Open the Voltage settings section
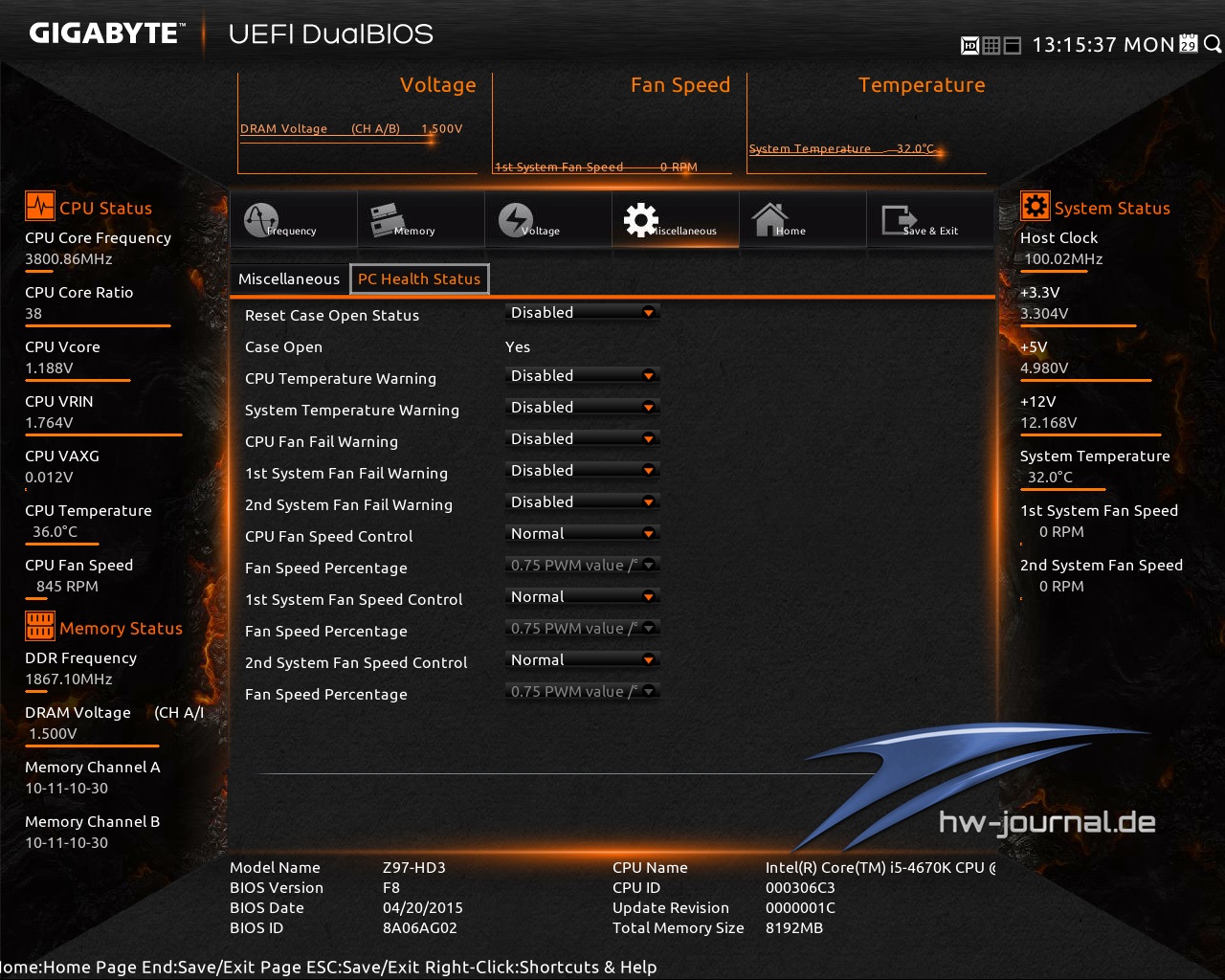Image resolution: width=1225 pixels, height=980 pixels. click(x=547, y=220)
